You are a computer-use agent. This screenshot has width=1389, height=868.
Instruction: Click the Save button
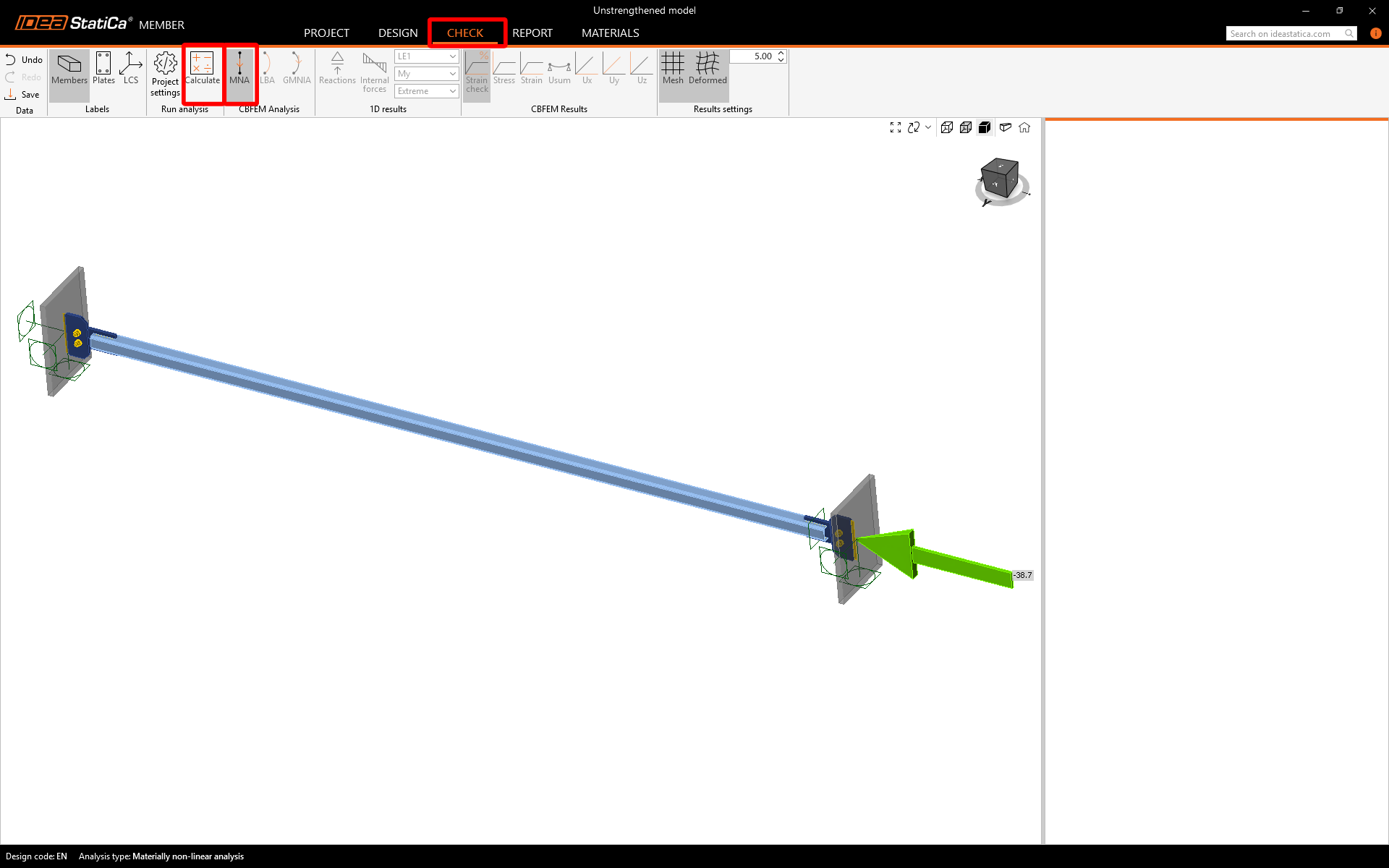(22, 95)
